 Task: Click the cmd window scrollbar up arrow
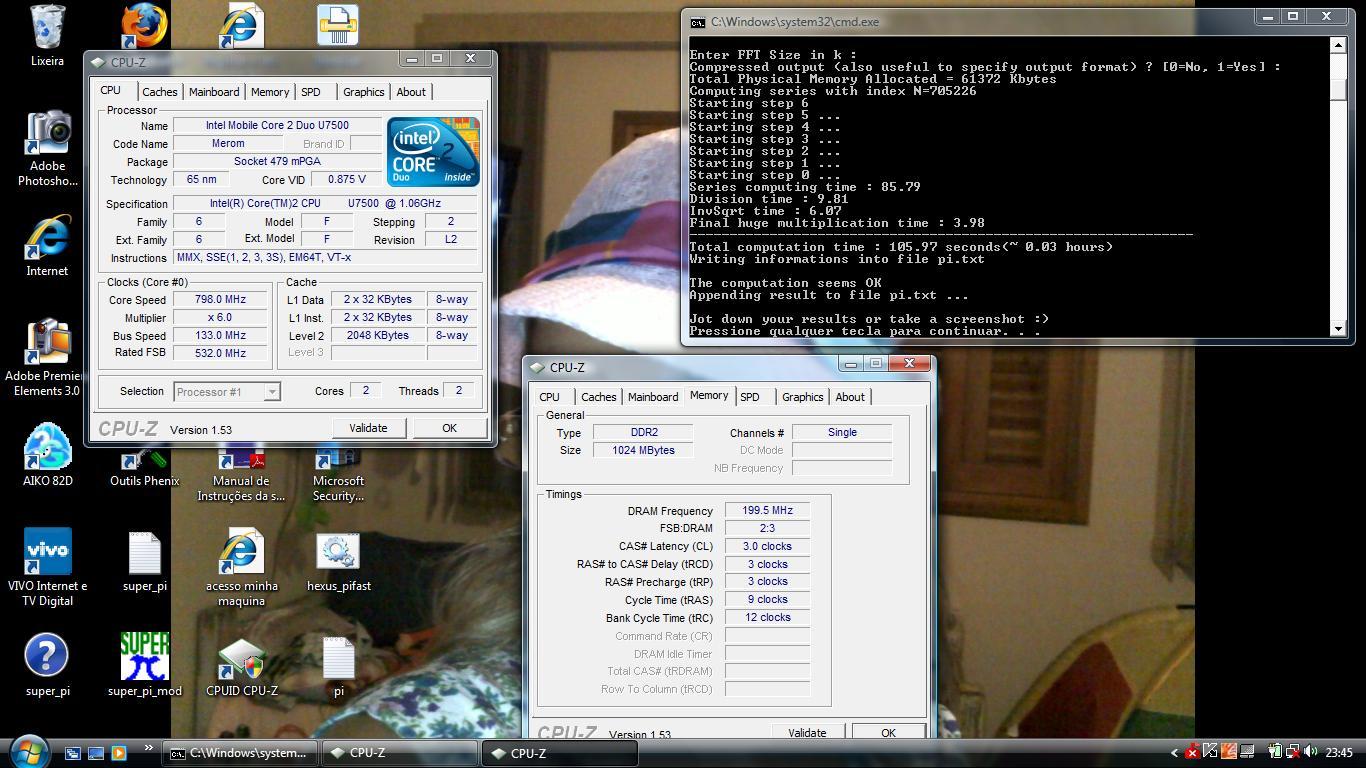pos(1338,46)
